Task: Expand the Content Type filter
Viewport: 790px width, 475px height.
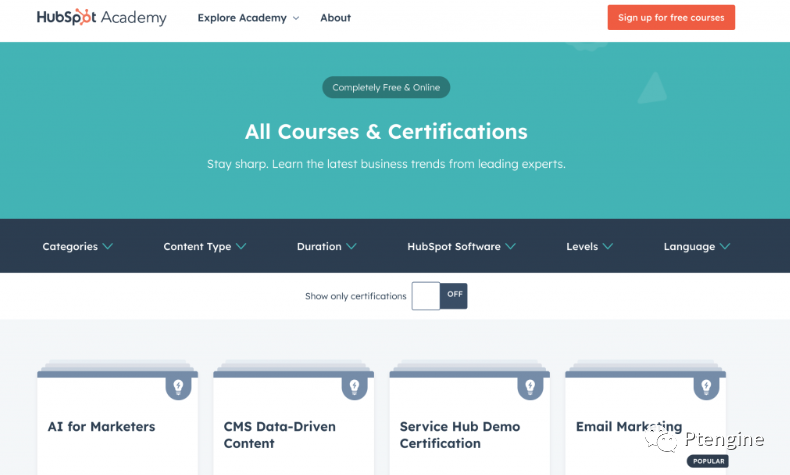Action: 205,246
